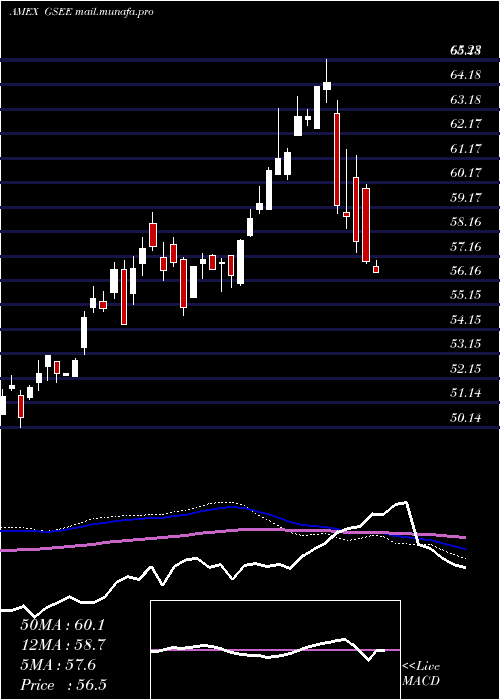Click the 12MA : 58.7 readout
The image size is (500, 700).
click(x=63, y=645)
